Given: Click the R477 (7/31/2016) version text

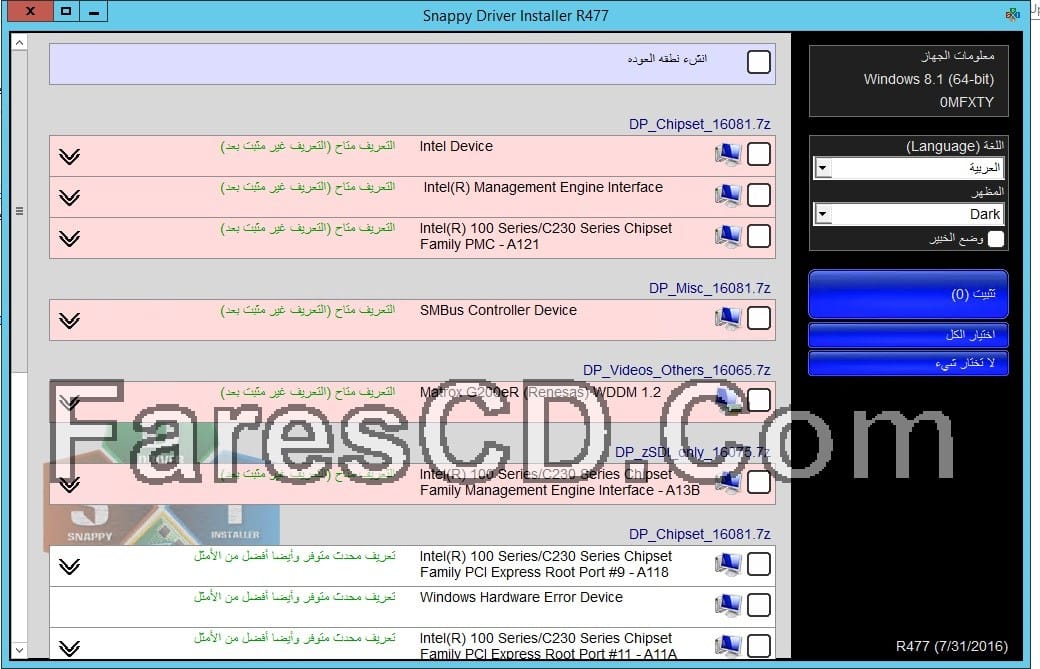Looking at the screenshot, I should click(x=952, y=646).
